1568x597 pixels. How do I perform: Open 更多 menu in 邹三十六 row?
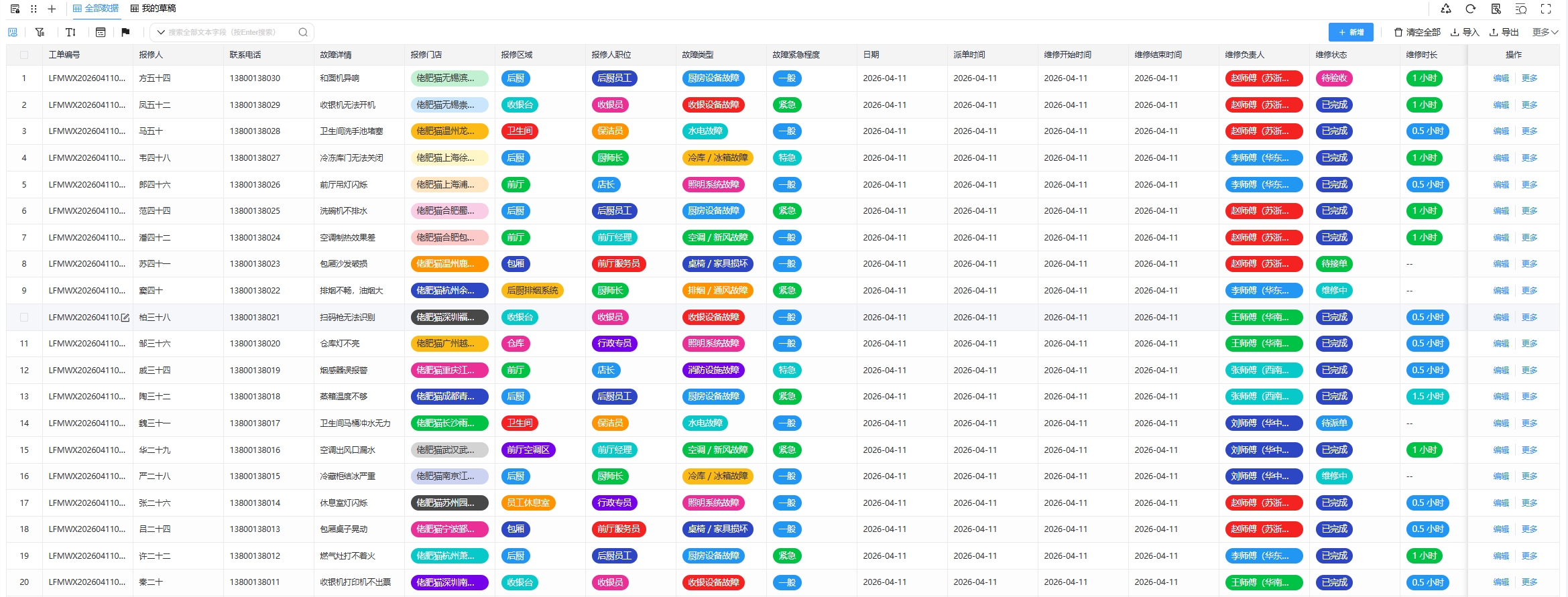tap(1529, 344)
